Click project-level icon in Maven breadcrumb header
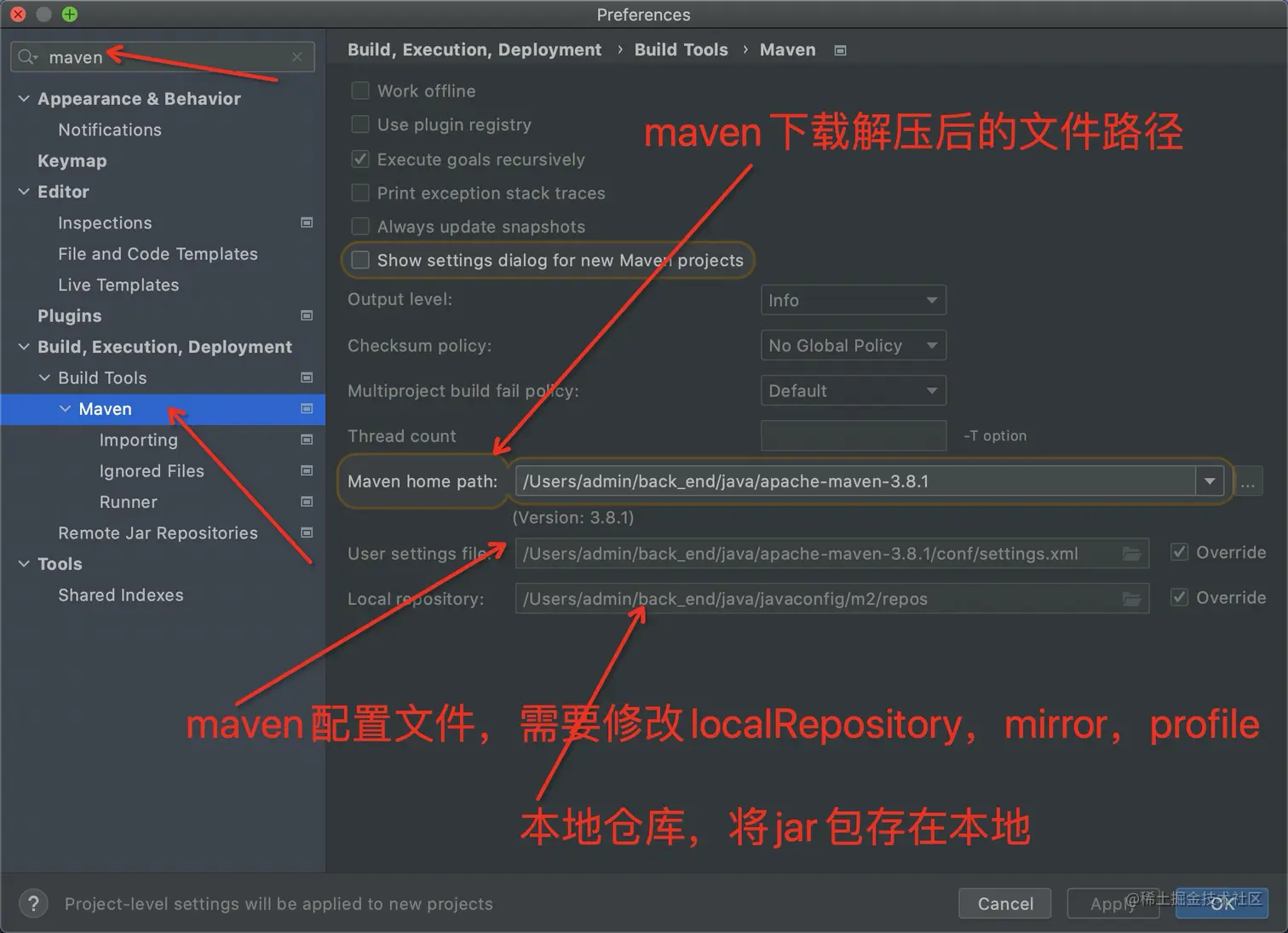The image size is (1288, 933). point(840,50)
